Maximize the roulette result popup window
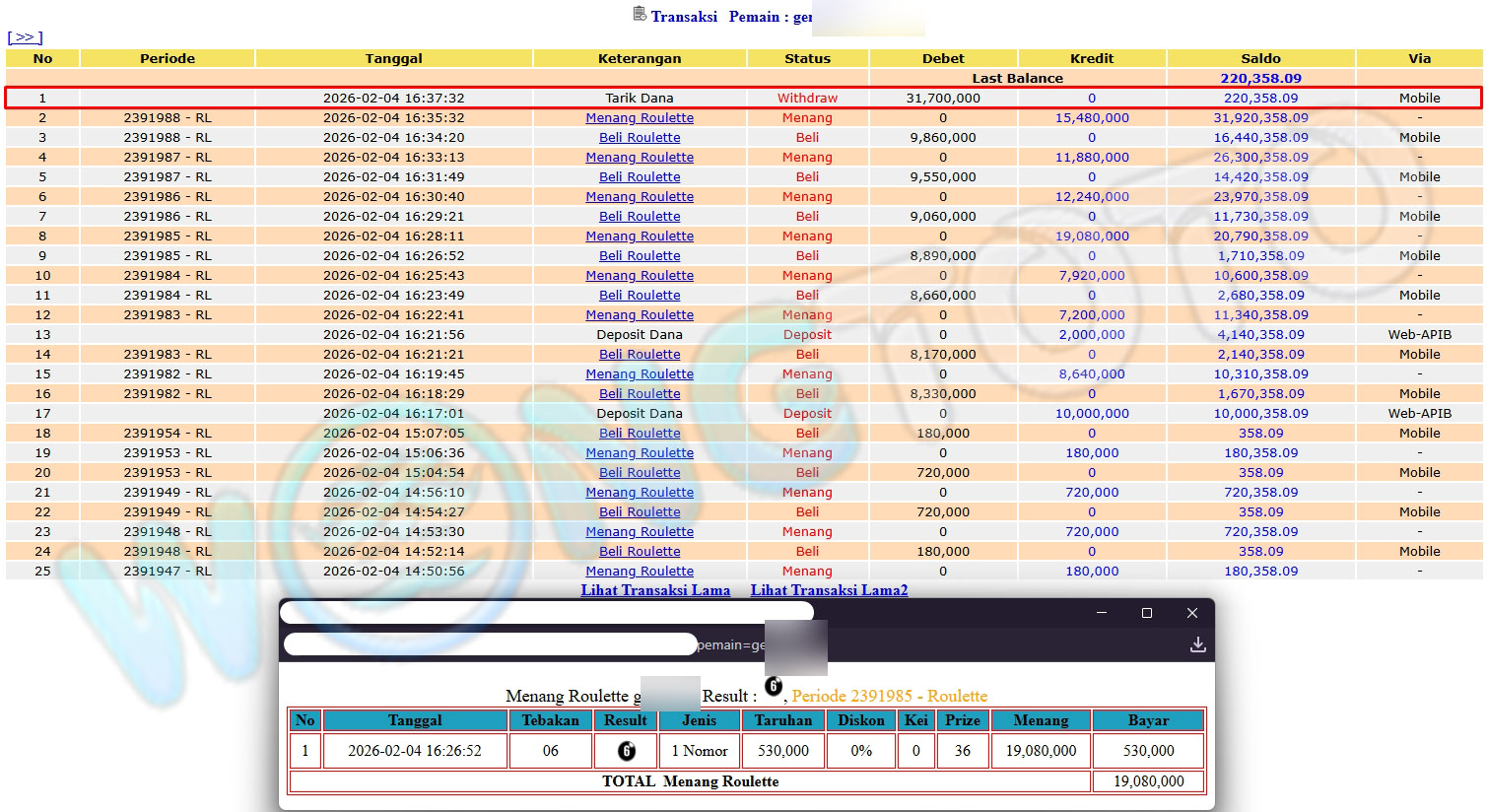This screenshot has width=1487, height=812. coord(1146,613)
